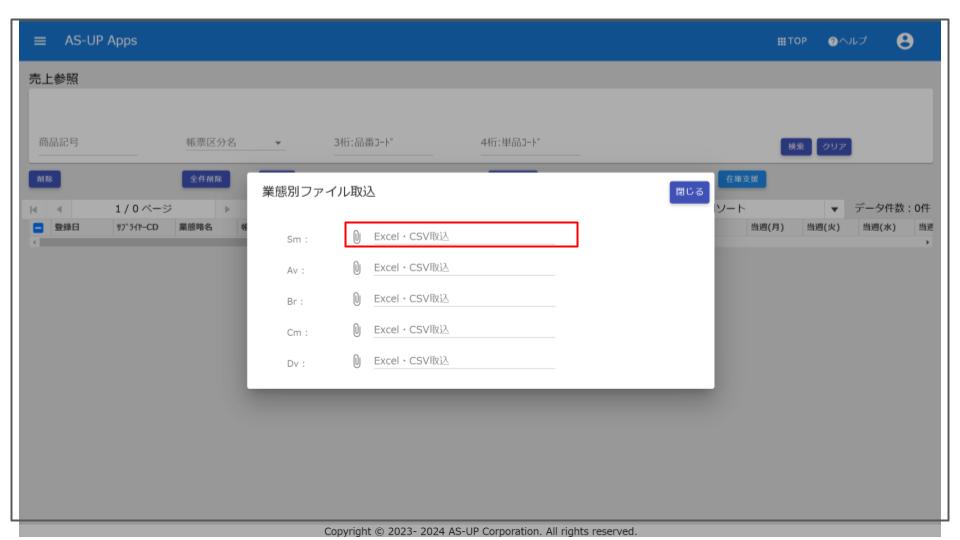Image resolution: width=960 pixels, height=540 pixels.
Task: Click the paperclip icon in Av row
Action: (x=357, y=268)
